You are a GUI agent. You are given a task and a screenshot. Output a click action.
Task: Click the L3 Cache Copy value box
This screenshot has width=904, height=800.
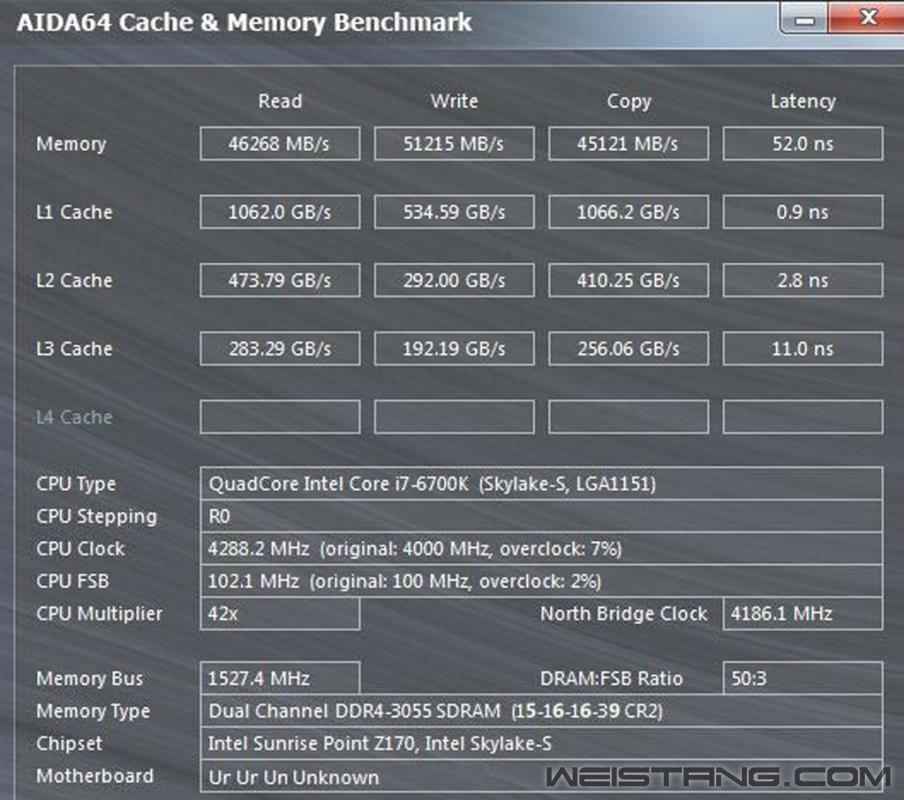[628, 349]
